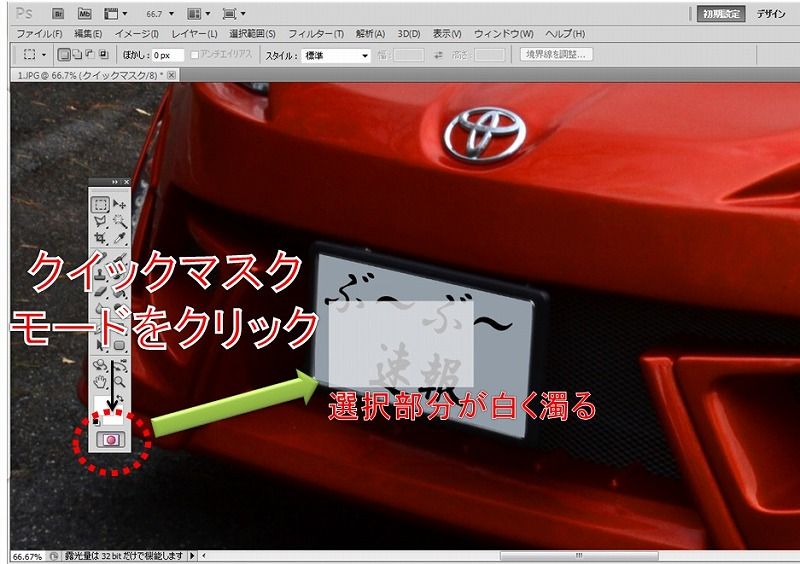The width and height of the screenshot is (800, 564).
Task: Open the ヘルプ(H) menu
Action: pos(565,34)
